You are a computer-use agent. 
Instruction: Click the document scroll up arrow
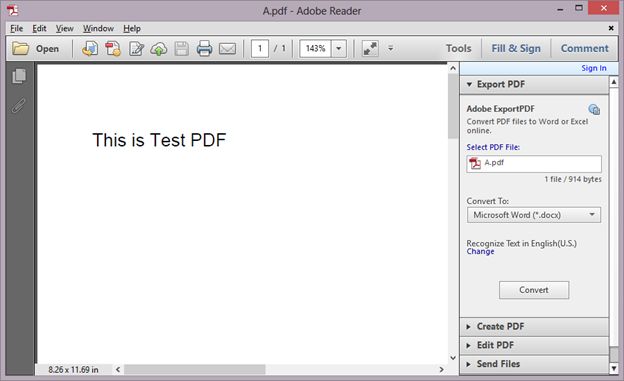pos(453,68)
